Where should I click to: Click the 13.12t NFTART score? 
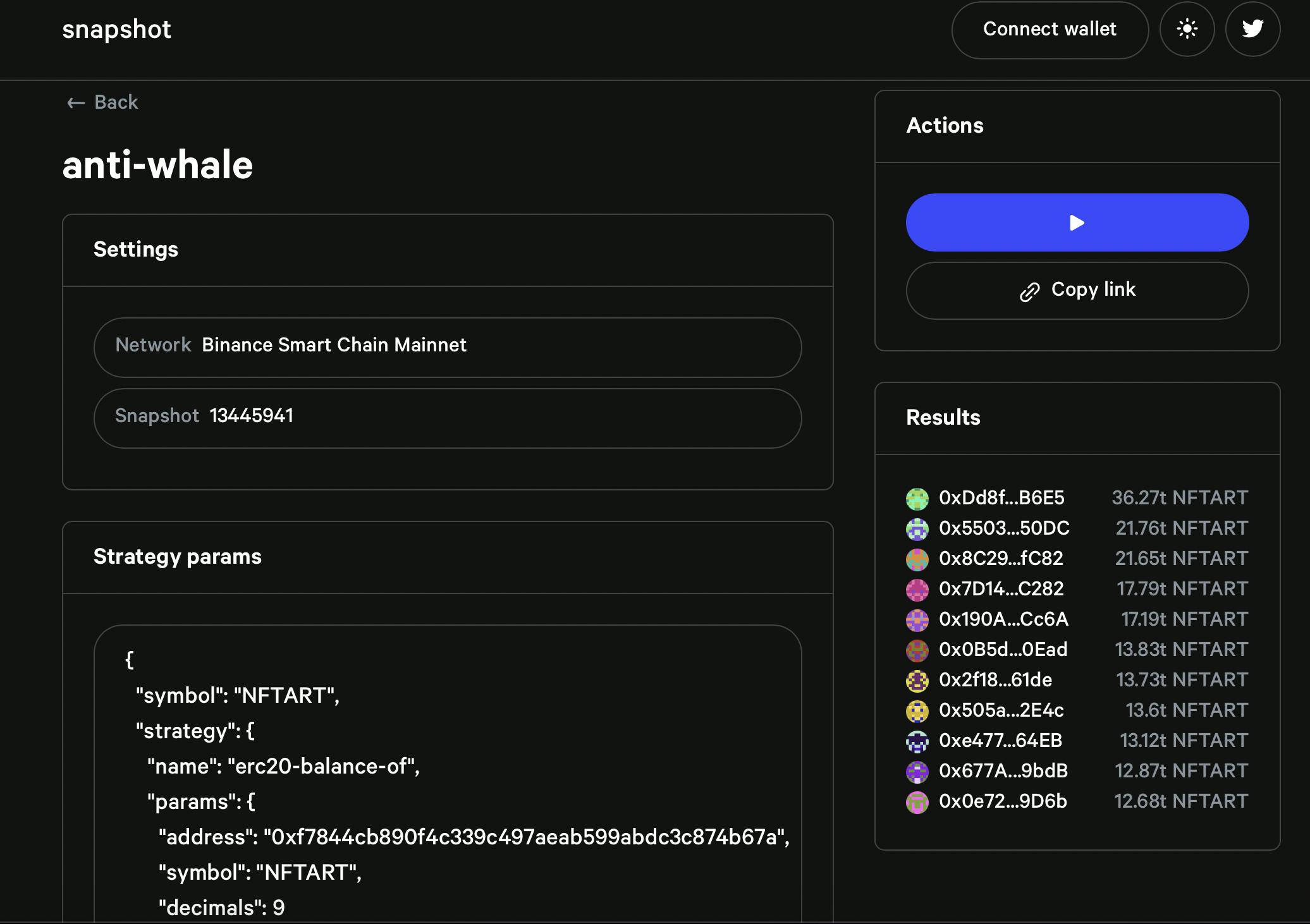(x=1184, y=741)
